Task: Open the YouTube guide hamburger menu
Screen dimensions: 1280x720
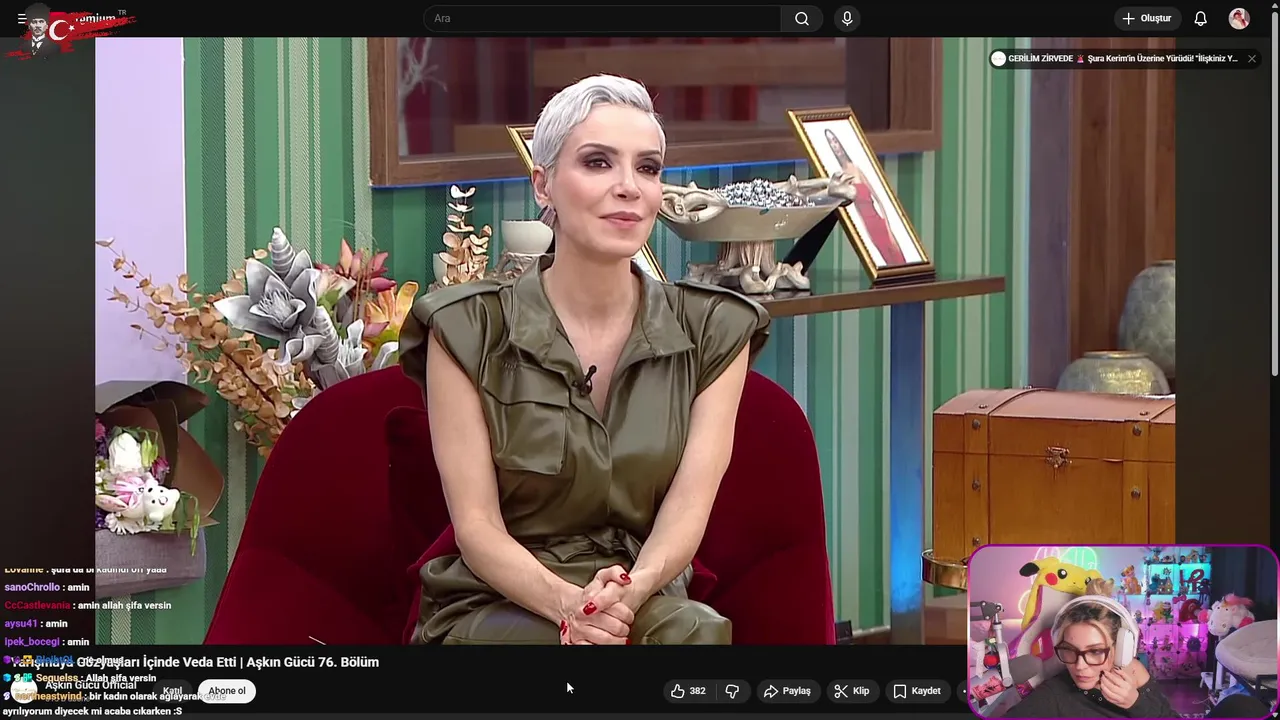Action: (22, 19)
